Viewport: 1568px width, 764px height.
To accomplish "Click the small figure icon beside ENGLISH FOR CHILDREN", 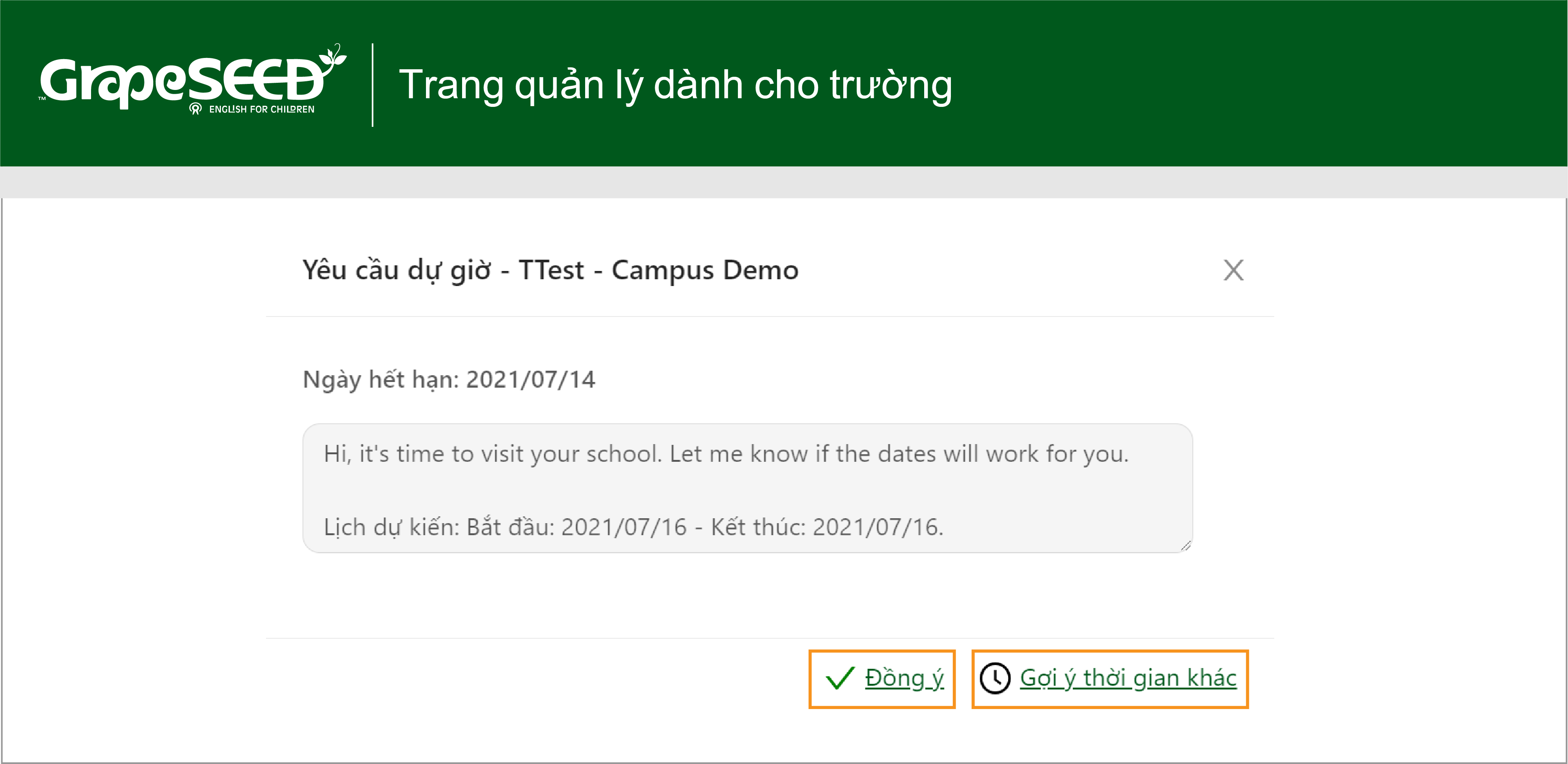I will [x=195, y=109].
